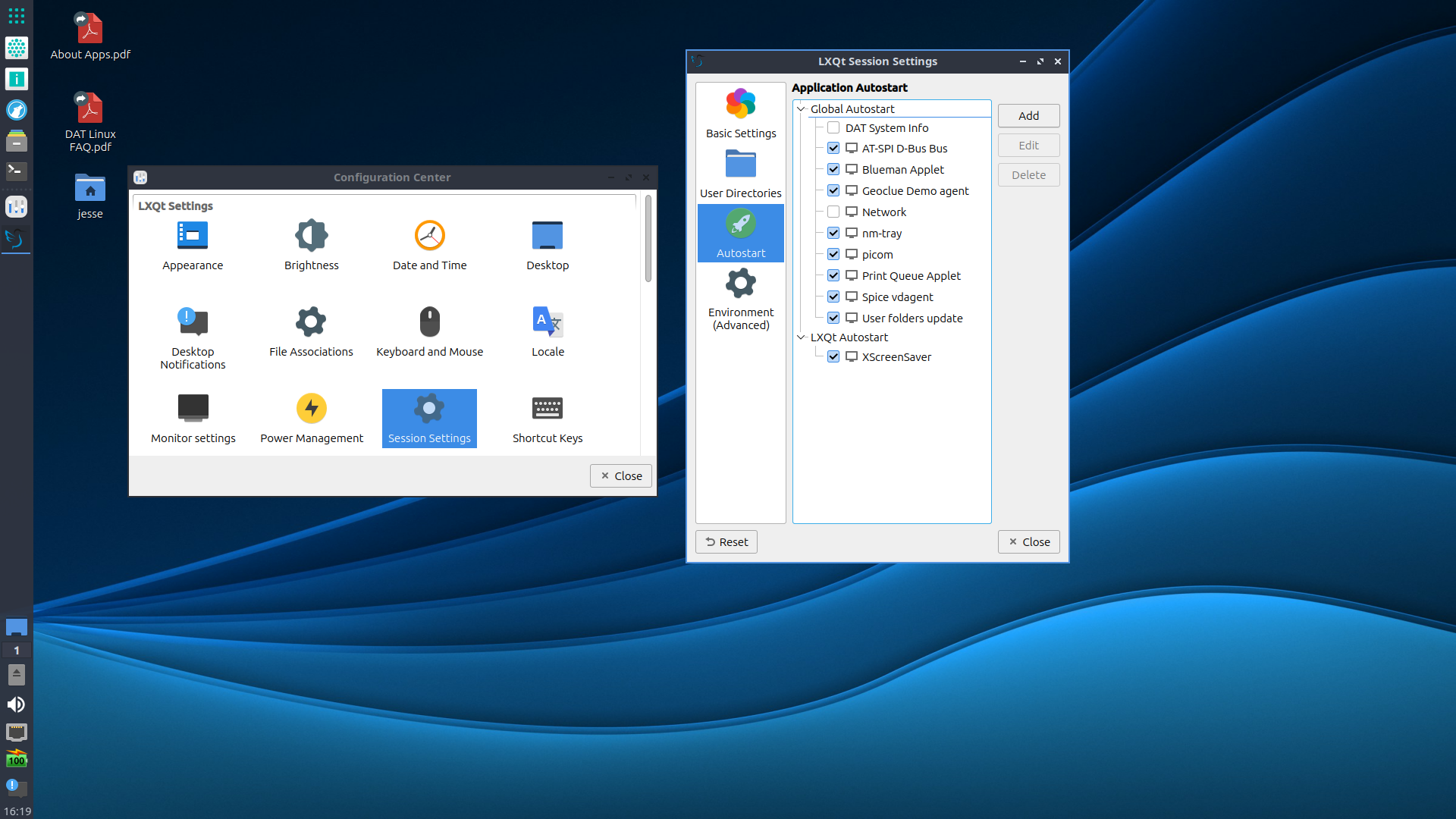Open File Associations settings
This screenshot has width=1456, height=819.
(x=311, y=332)
